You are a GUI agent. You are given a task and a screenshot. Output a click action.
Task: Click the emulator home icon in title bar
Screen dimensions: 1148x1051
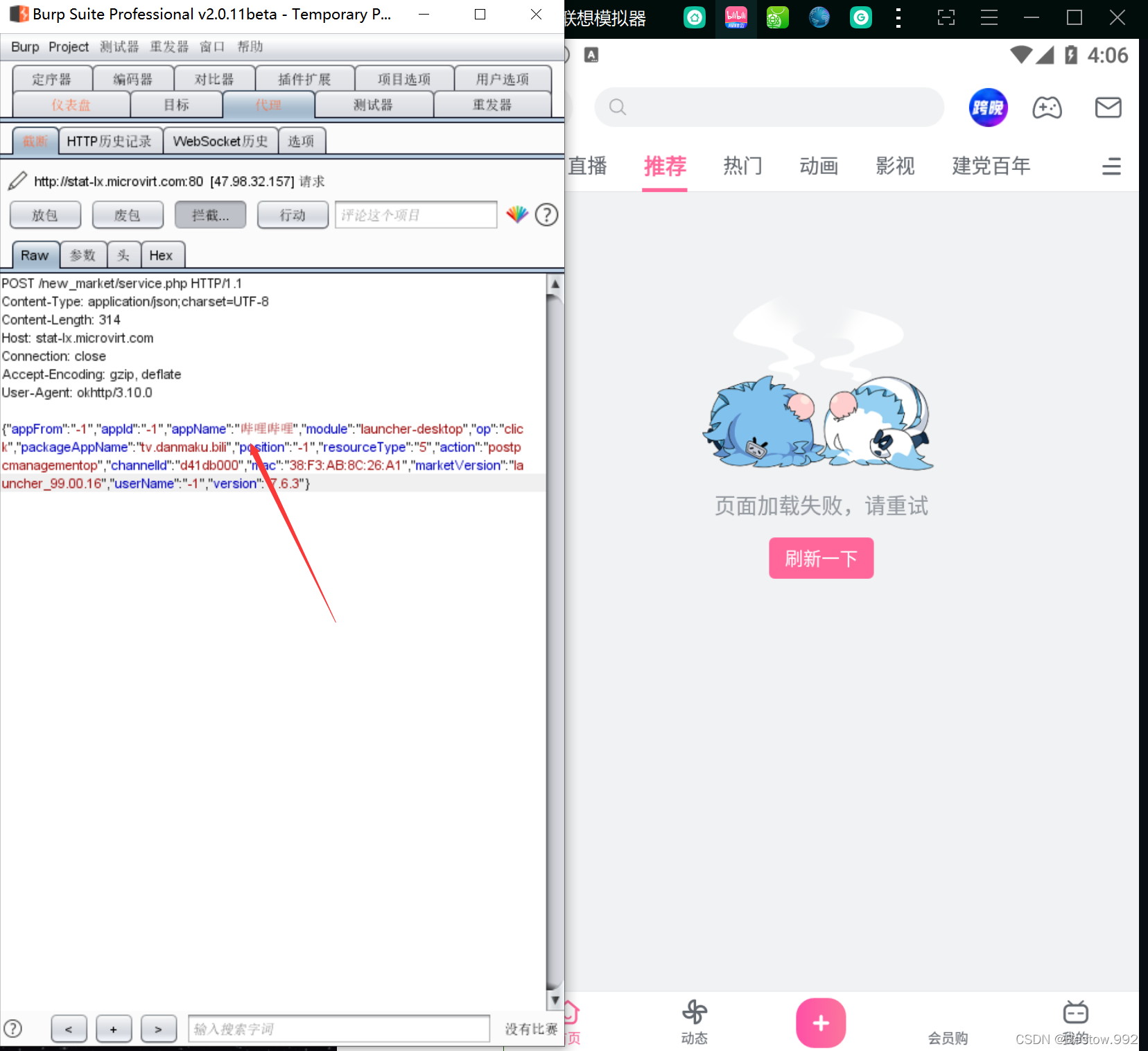pyautogui.click(x=694, y=17)
